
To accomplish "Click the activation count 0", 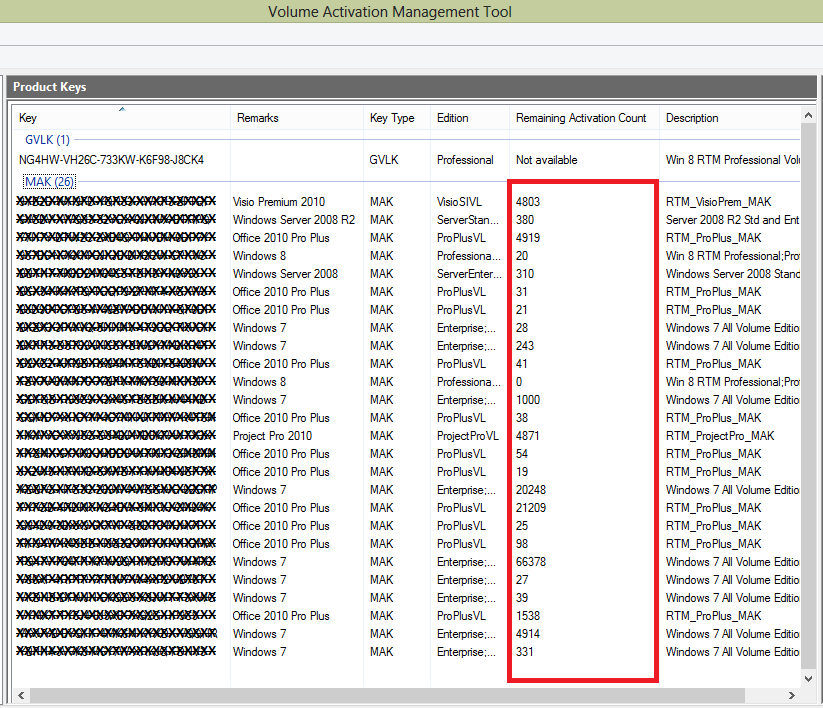I will [x=519, y=382].
